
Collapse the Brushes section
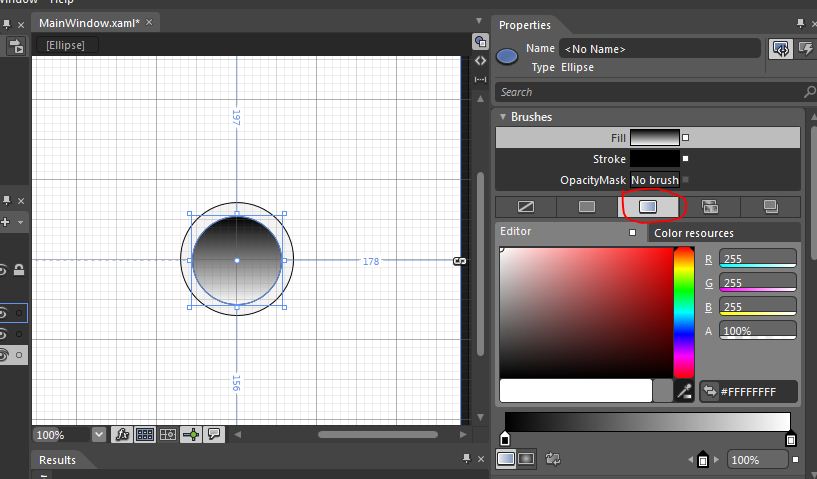tap(503, 117)
